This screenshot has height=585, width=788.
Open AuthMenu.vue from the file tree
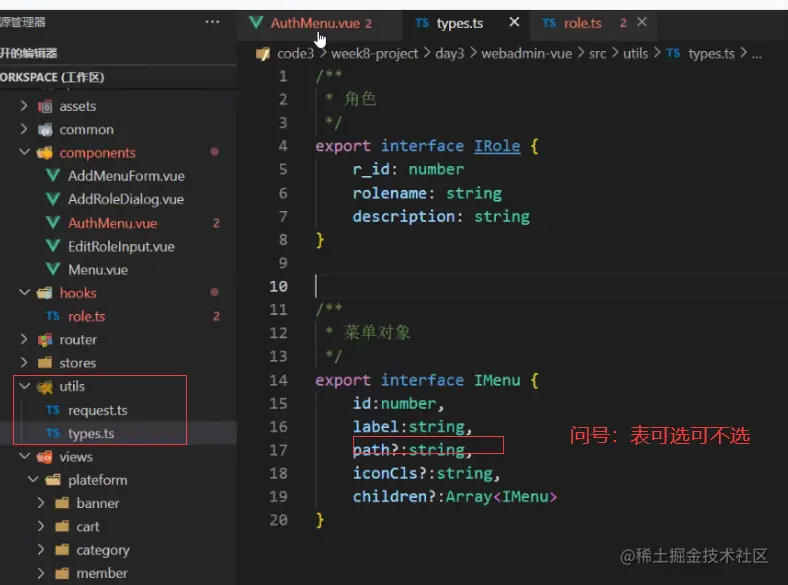(113, 223)
